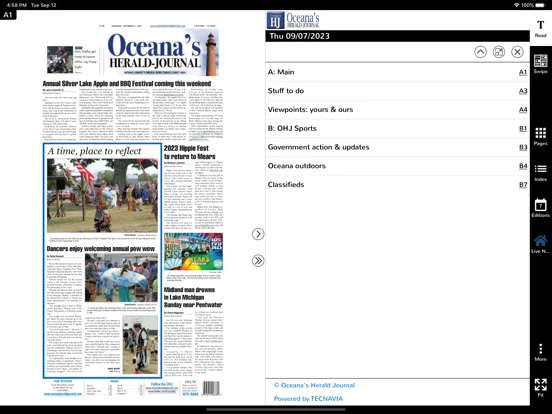This screenshot has height=414, width=552.
Task: Tap the barcode at the page footer
Action: click(x=211, y=388)
